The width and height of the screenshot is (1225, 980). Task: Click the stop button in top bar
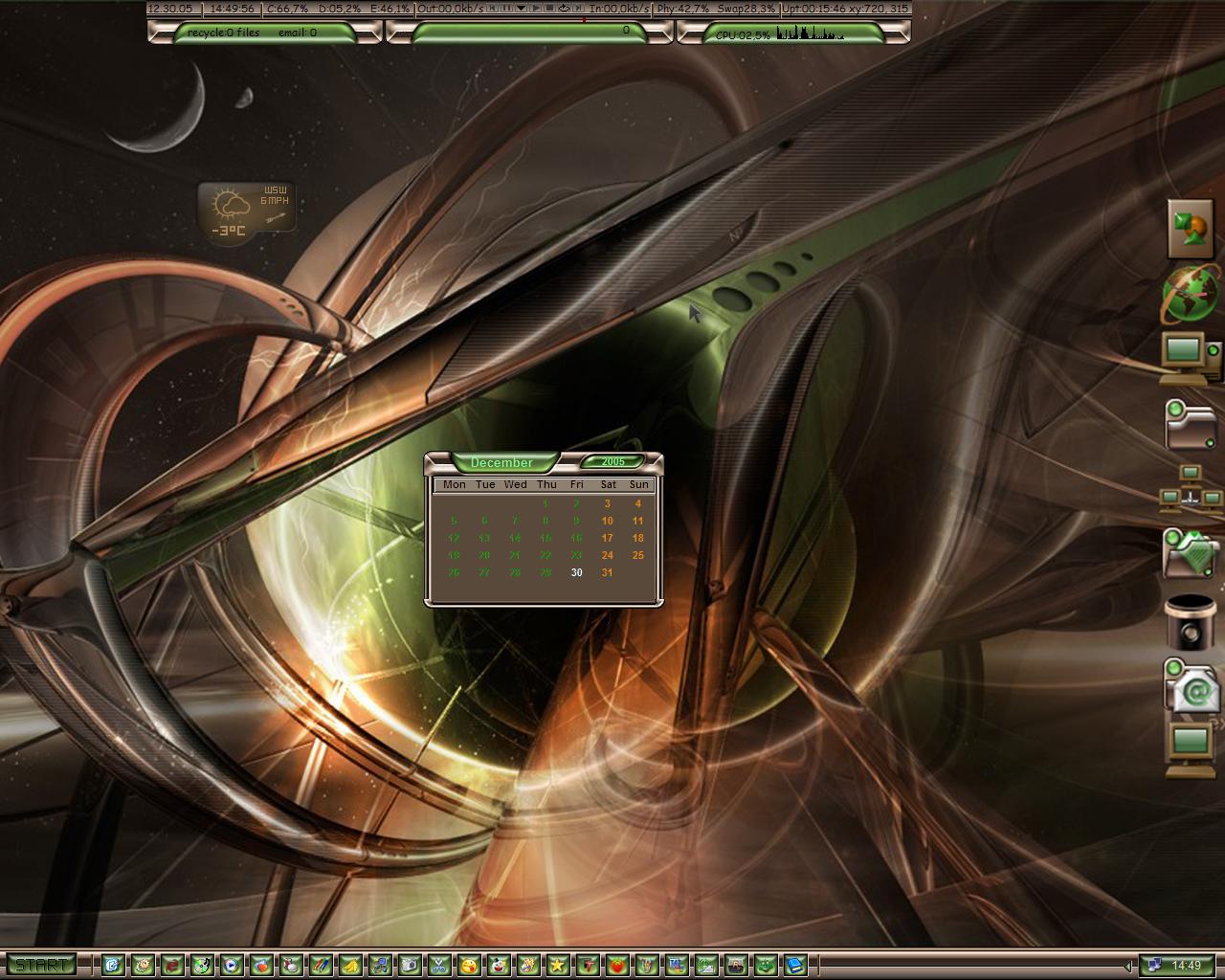pos(549,8)
